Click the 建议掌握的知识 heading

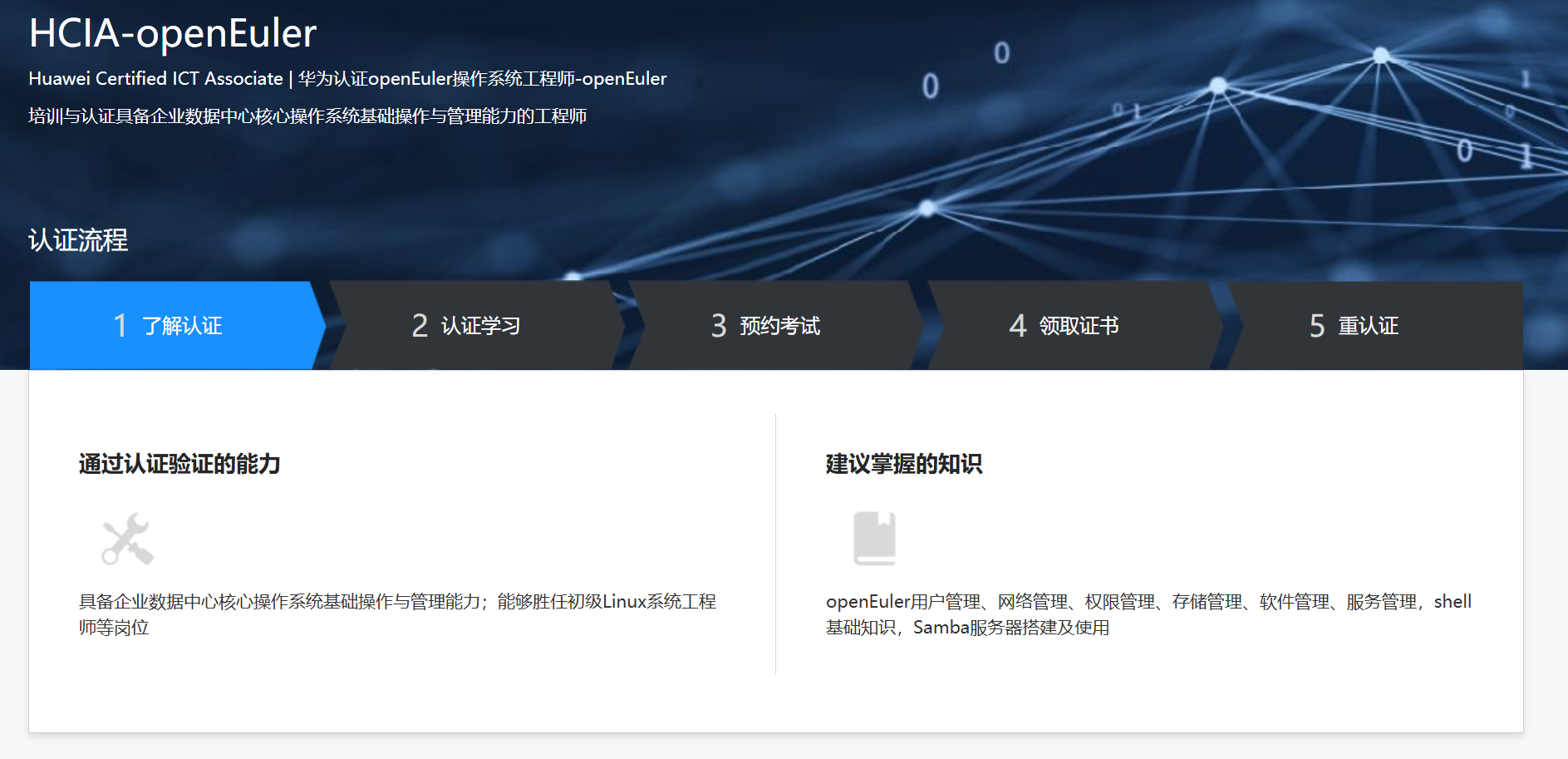(904, 464)
